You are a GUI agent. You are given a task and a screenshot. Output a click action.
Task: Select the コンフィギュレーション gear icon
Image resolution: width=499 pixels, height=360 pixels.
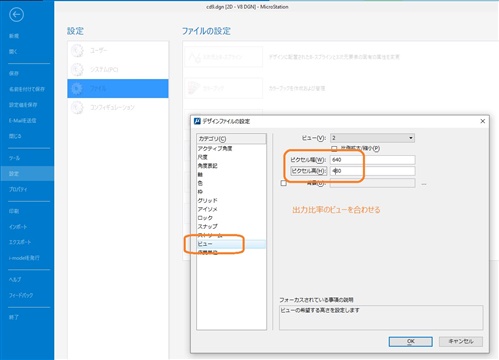[x=77, y=107]
